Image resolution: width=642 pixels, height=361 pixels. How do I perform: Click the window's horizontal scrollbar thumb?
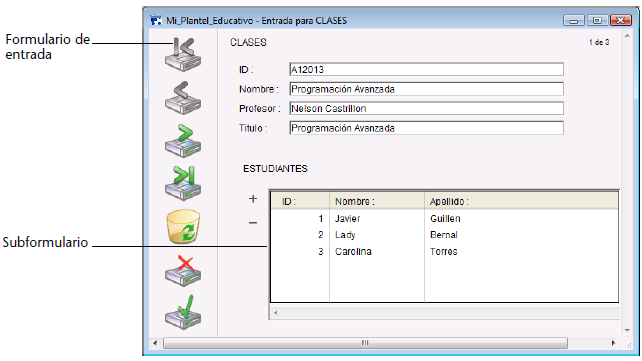point(365,343)
